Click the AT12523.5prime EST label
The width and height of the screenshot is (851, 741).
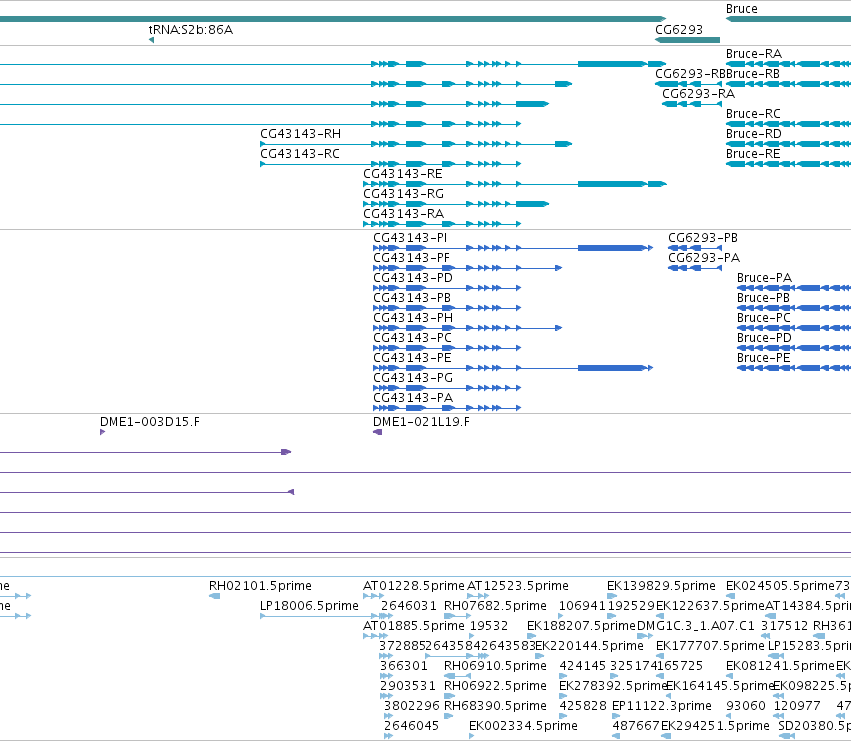click(518, 586)
